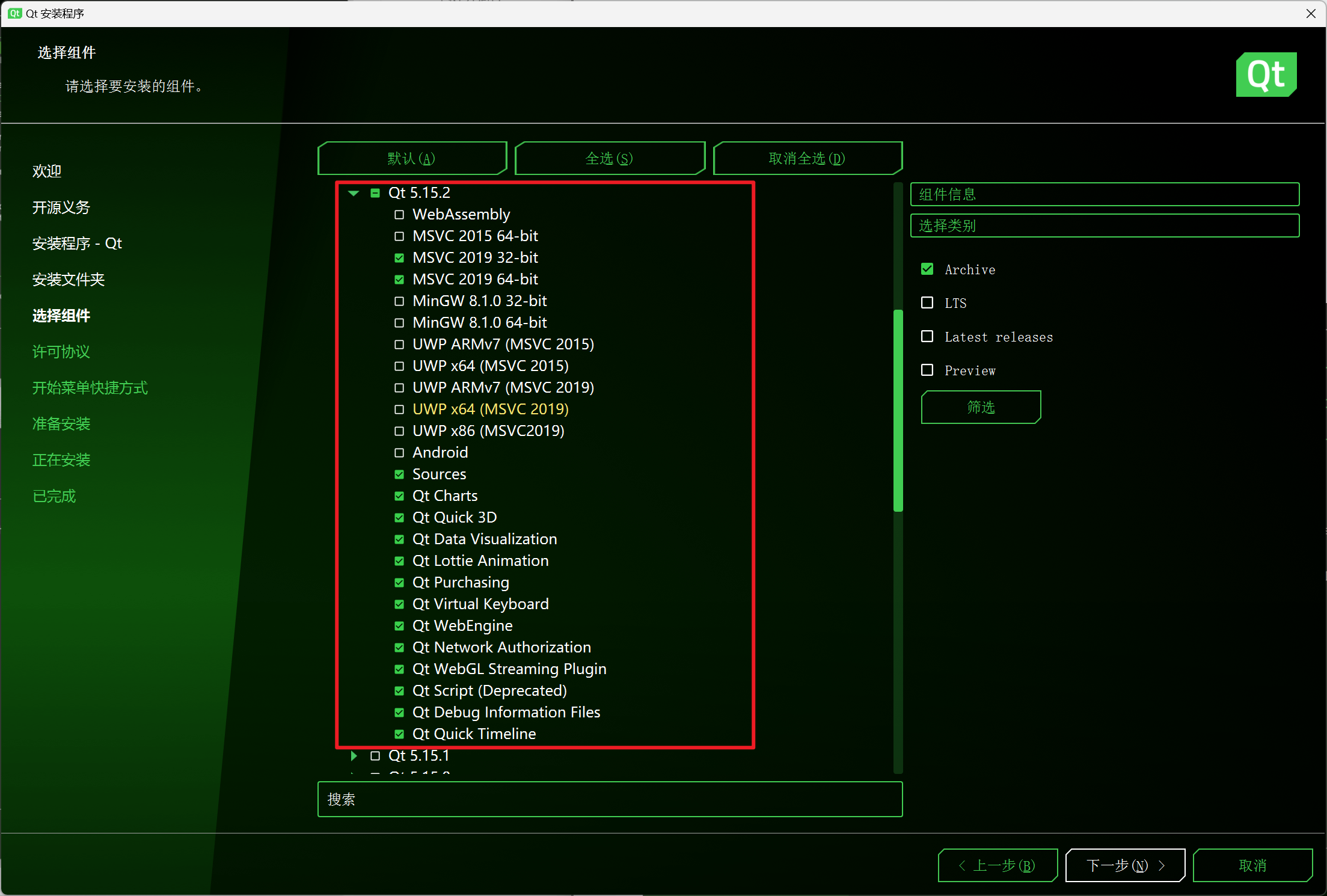Enable the Latest releases filter
This screenshot has height=896, width=1327.
pos(927,336)
